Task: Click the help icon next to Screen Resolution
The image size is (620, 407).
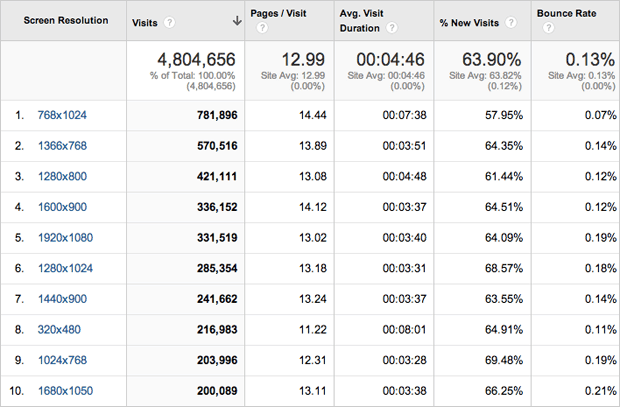Action: (114, 21)
